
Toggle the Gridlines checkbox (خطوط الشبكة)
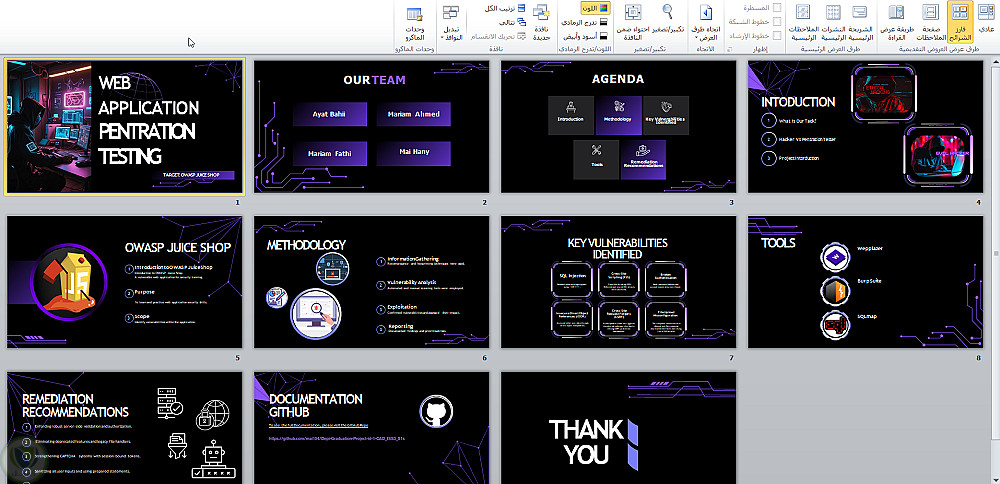pos(777,22)
